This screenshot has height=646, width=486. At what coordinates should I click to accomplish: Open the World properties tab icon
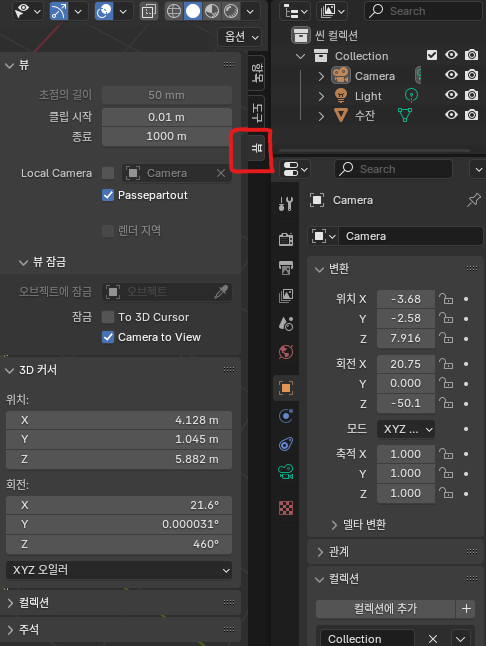point(285,352)
